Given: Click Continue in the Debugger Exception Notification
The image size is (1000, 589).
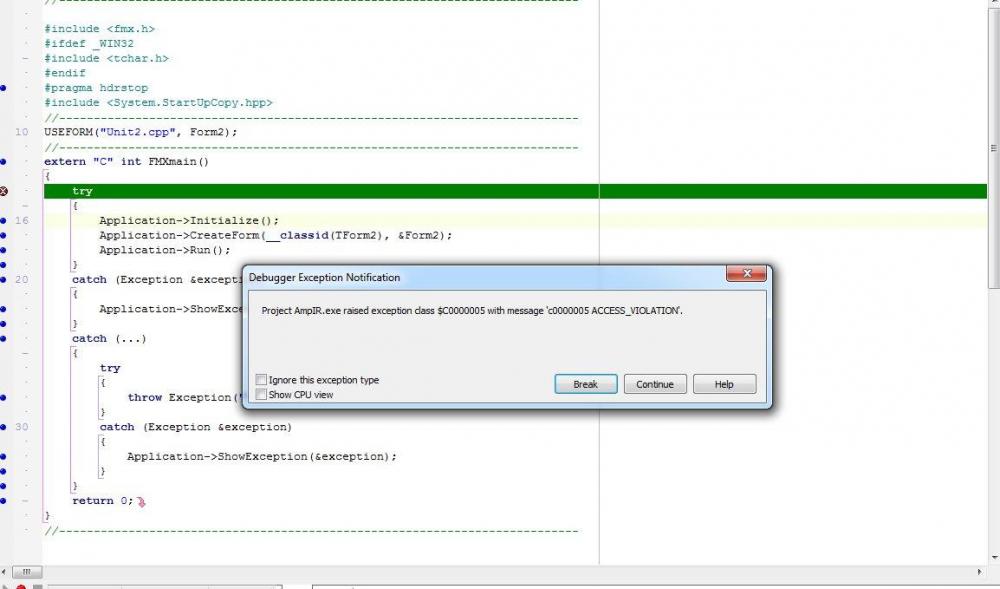Looking at the screenshot, I should (655, 384).
